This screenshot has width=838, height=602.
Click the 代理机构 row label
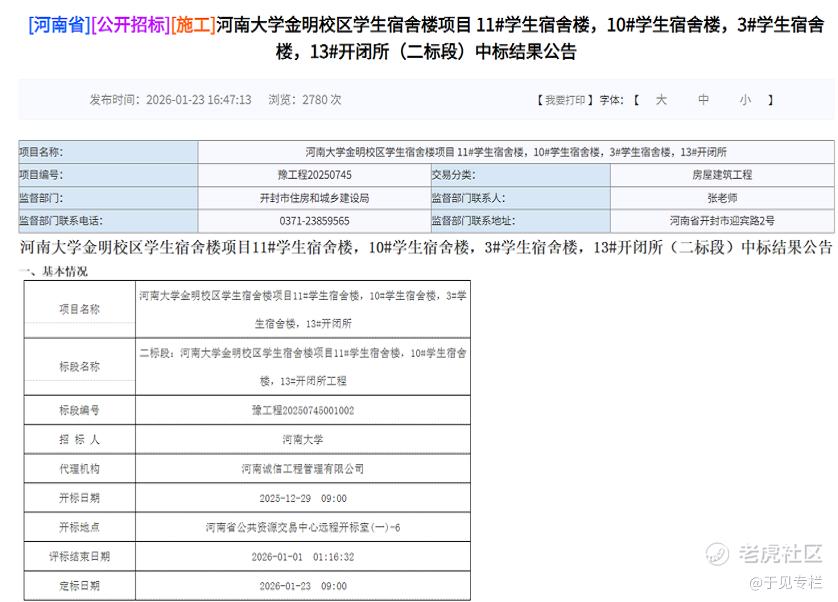click(x=80, y=469)
